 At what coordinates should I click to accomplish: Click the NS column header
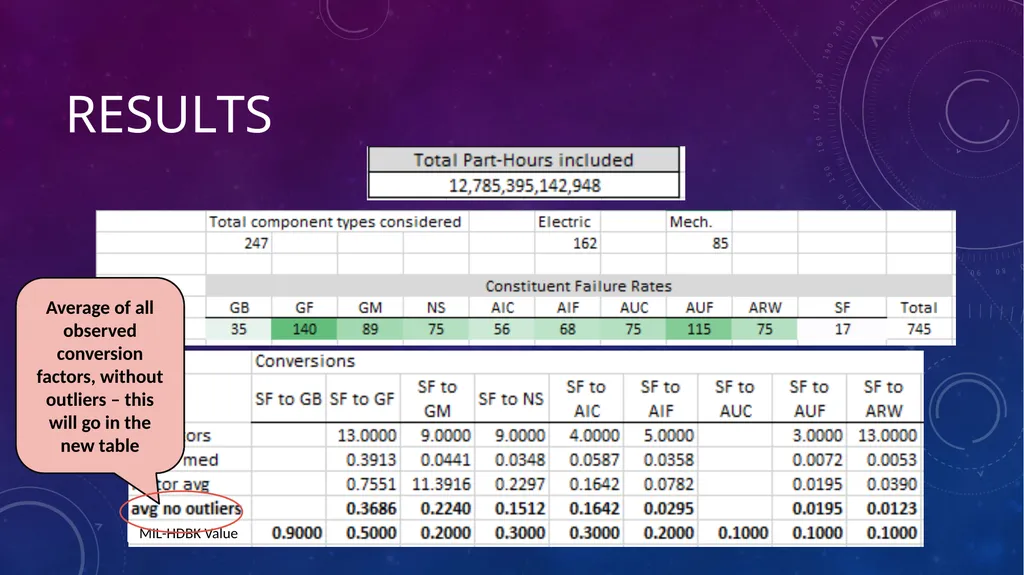tap(436, 308)
